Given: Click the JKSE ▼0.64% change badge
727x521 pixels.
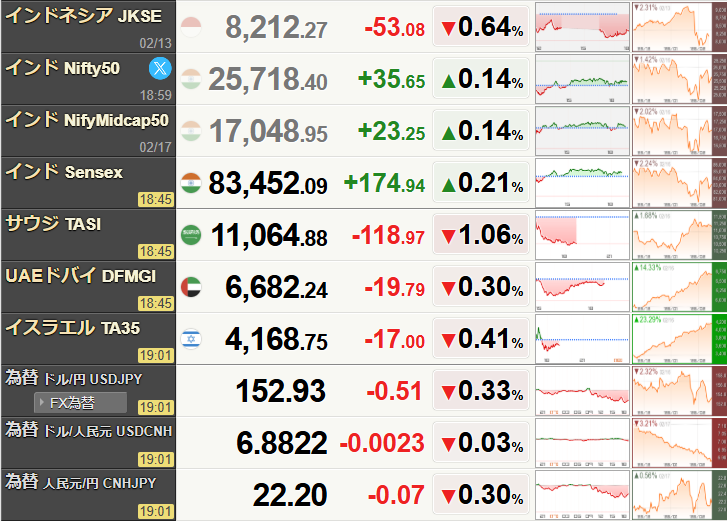Looking at the screenshot, I should coord(481,26).
